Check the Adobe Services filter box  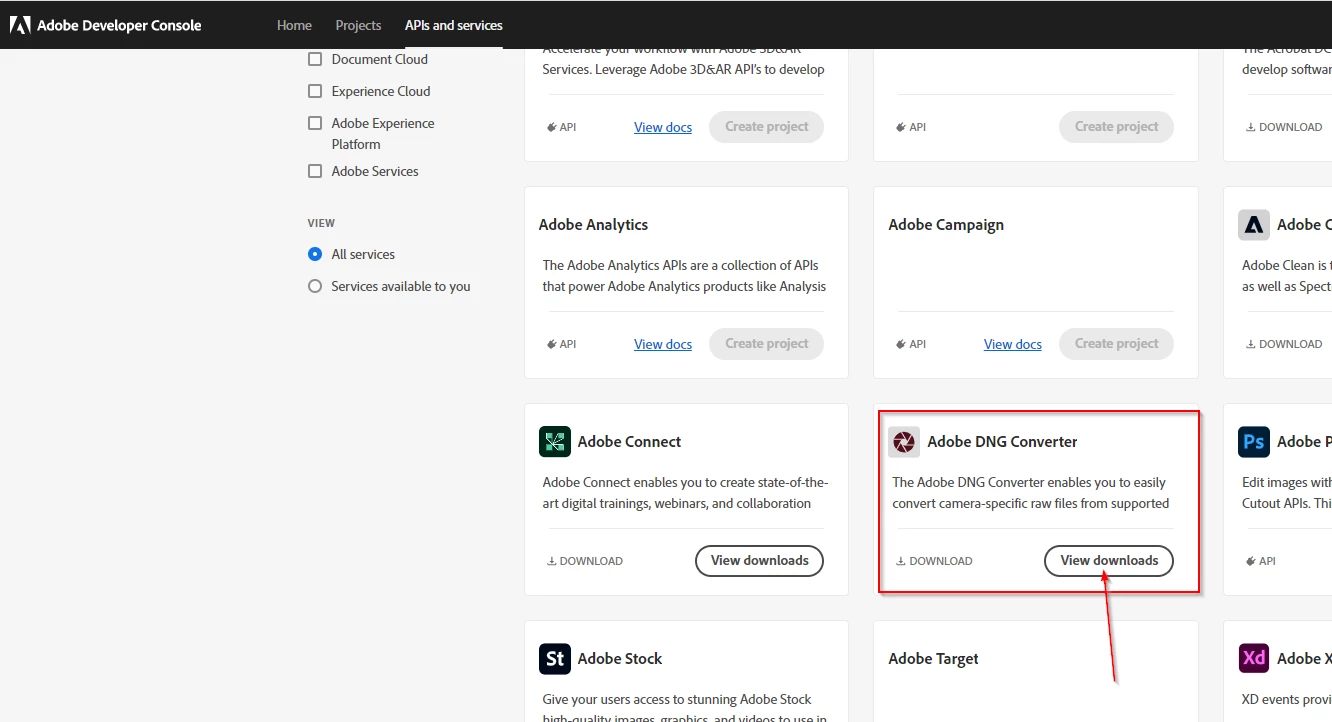coord(315,171)
